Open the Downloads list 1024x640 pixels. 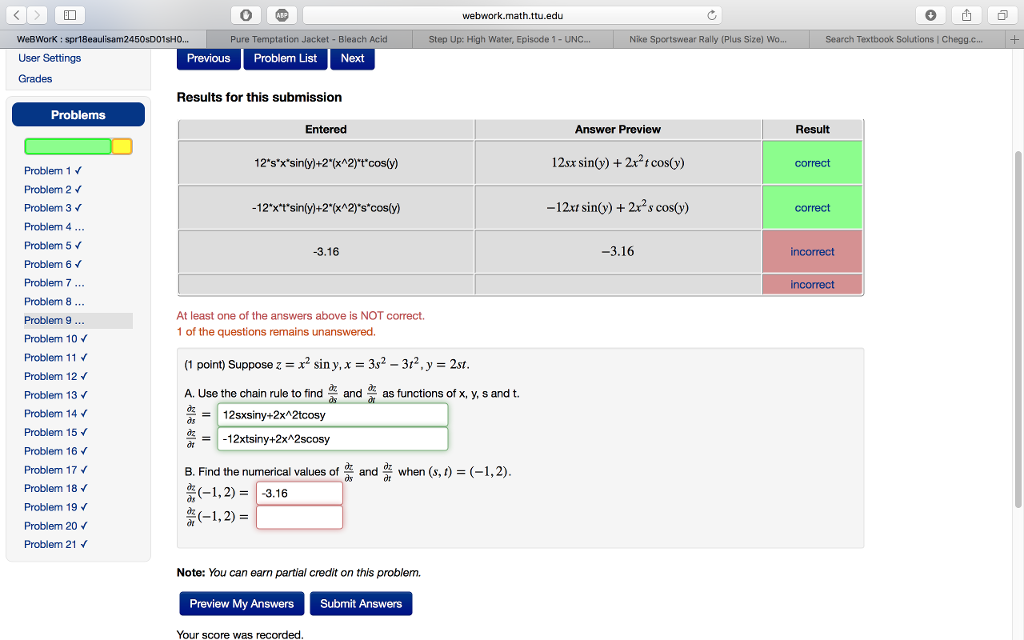(931, 14)
